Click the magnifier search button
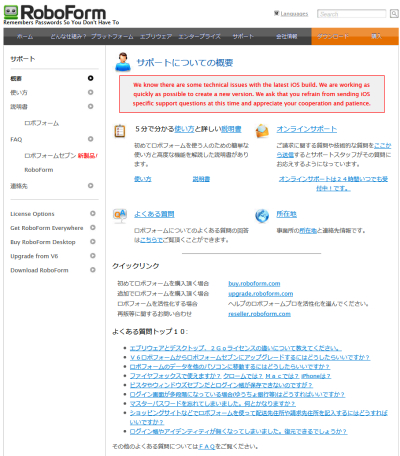 click(394, 14)
